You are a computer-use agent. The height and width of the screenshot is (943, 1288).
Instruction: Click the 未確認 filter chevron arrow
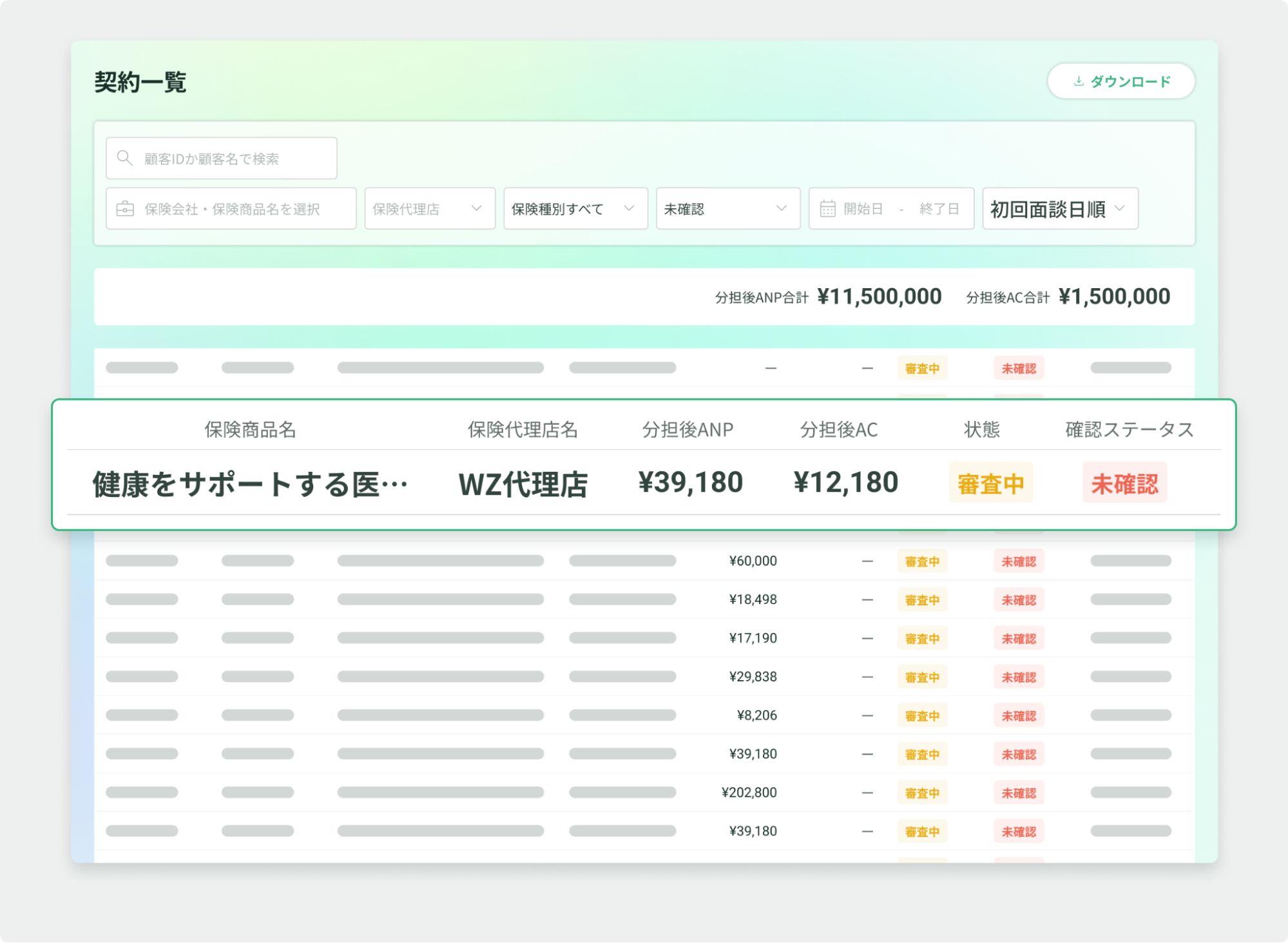click(781, 208)
